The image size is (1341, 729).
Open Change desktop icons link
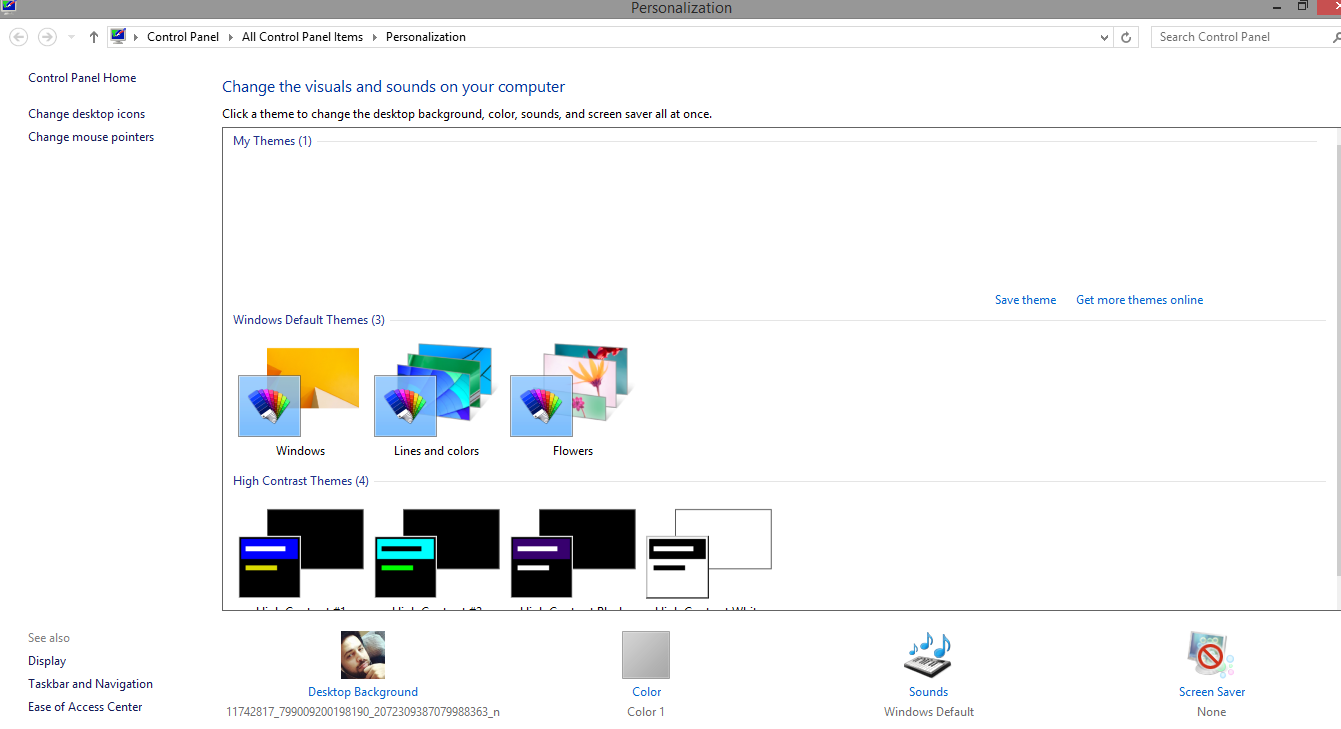(86, 114)
